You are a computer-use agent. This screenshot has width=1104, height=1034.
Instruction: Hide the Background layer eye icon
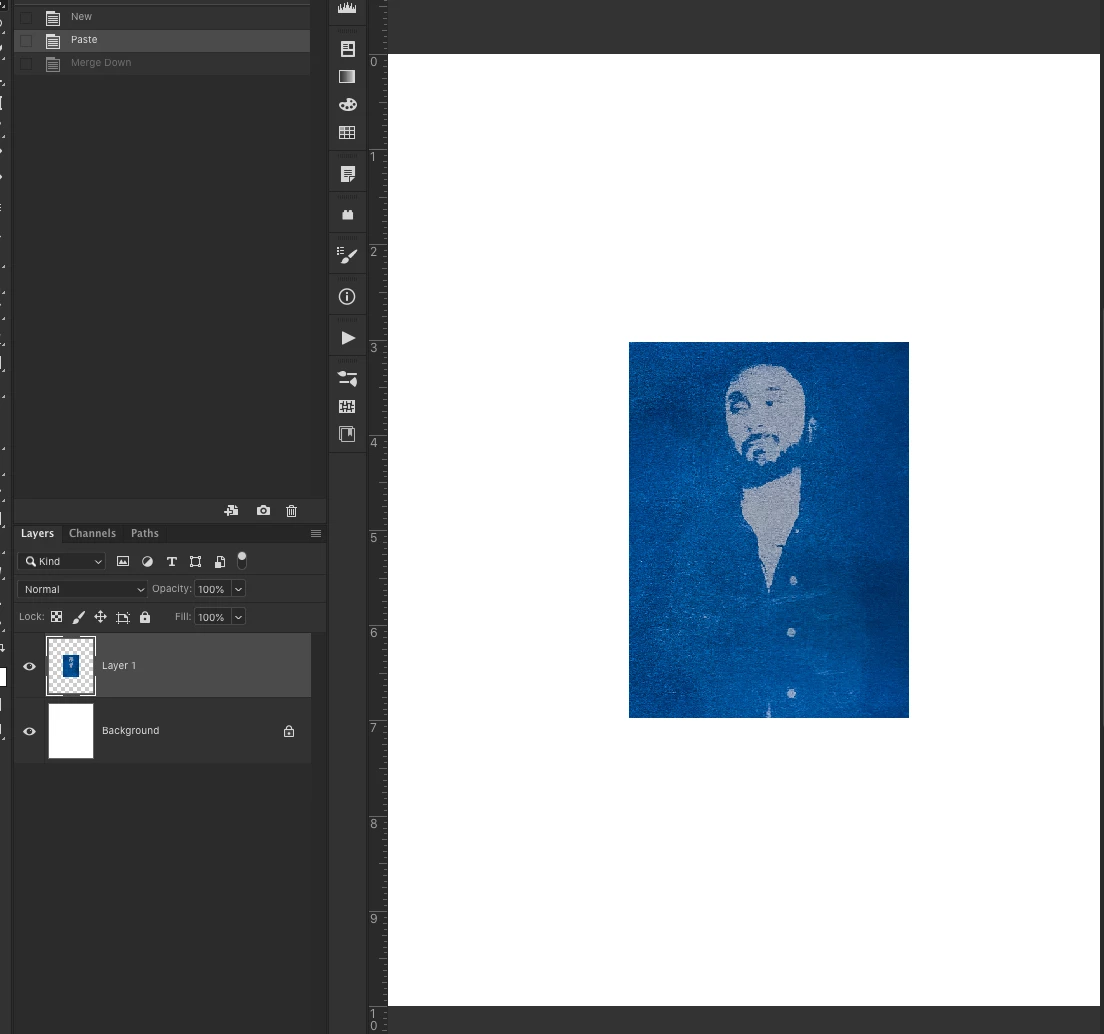(30, 731)
